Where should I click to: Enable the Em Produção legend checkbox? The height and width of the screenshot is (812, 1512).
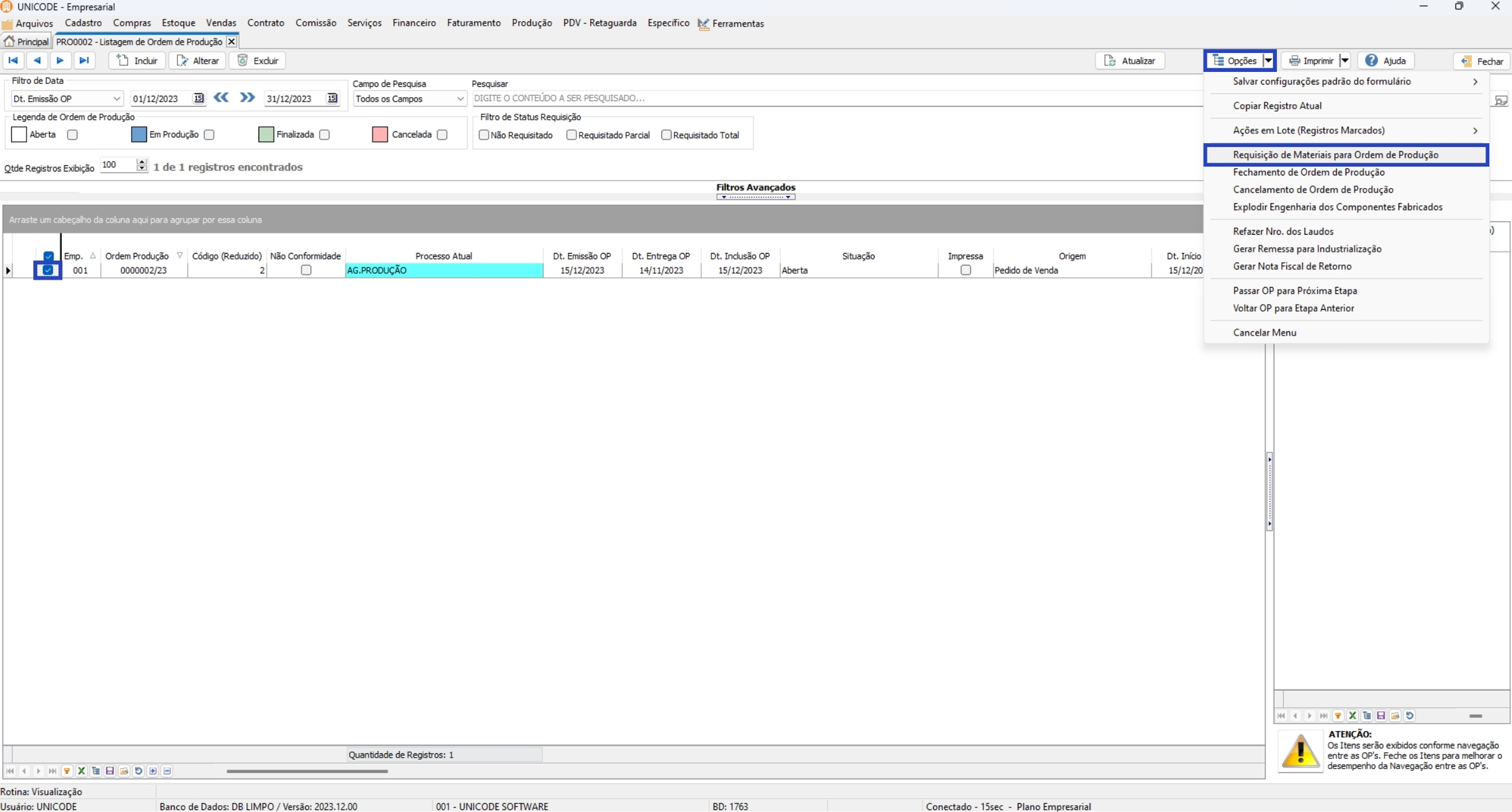point(210,134)
